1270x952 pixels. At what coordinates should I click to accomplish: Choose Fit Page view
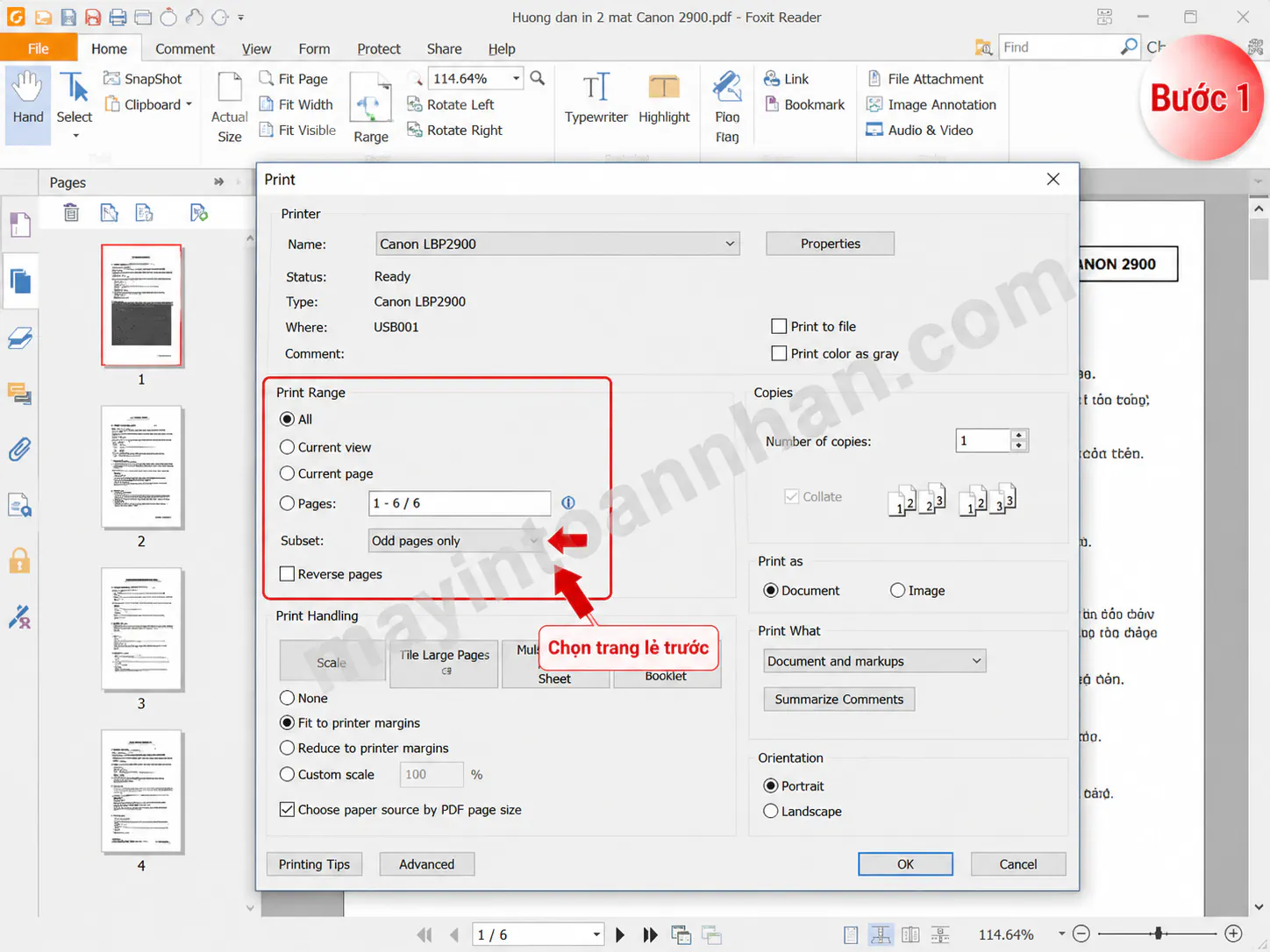point(293,79)
